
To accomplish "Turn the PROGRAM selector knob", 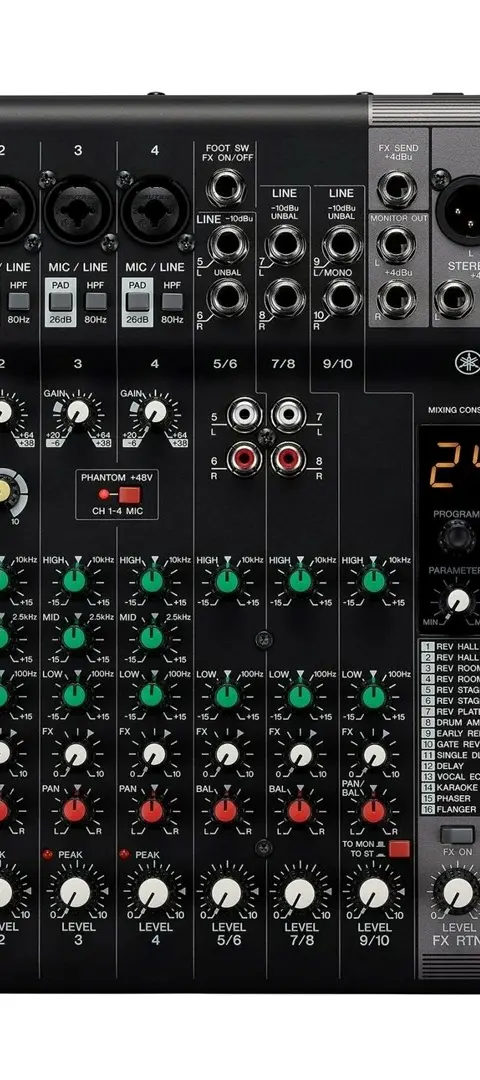I will click(456, 536).
